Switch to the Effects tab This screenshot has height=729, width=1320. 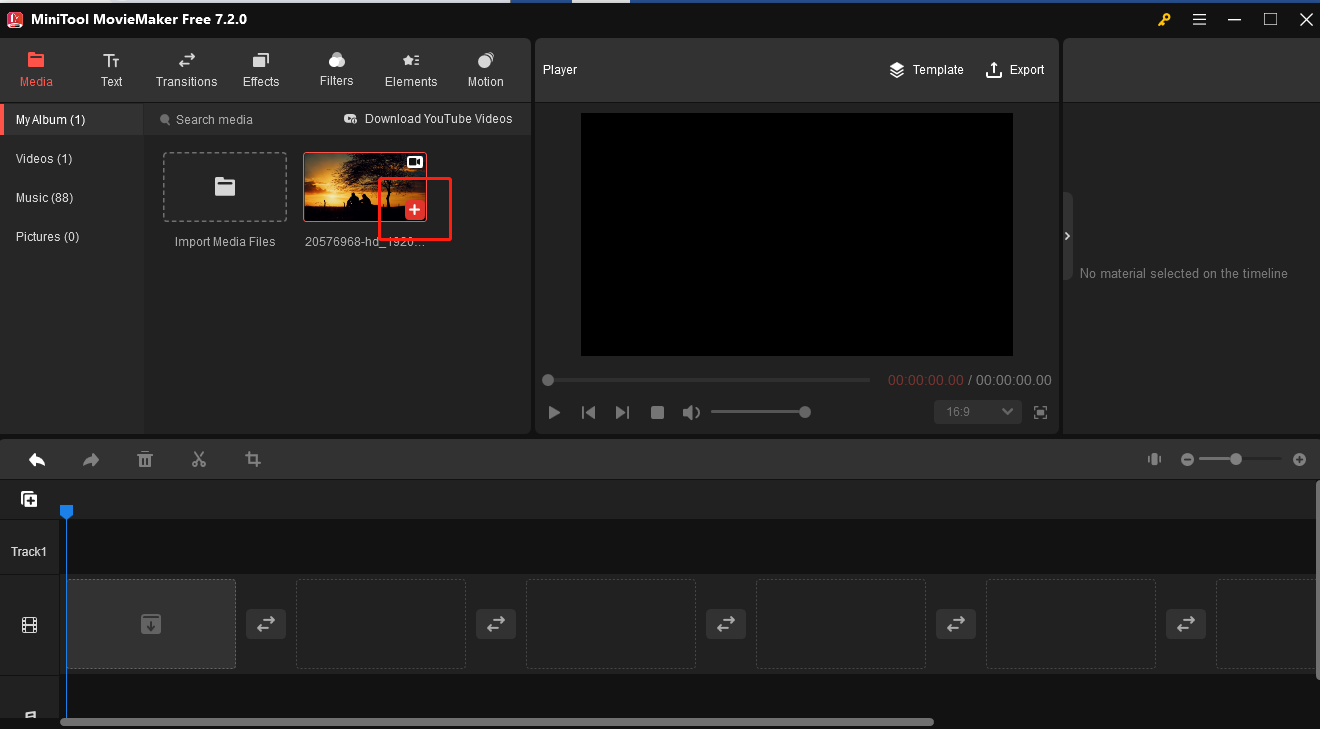click(261, 70)
